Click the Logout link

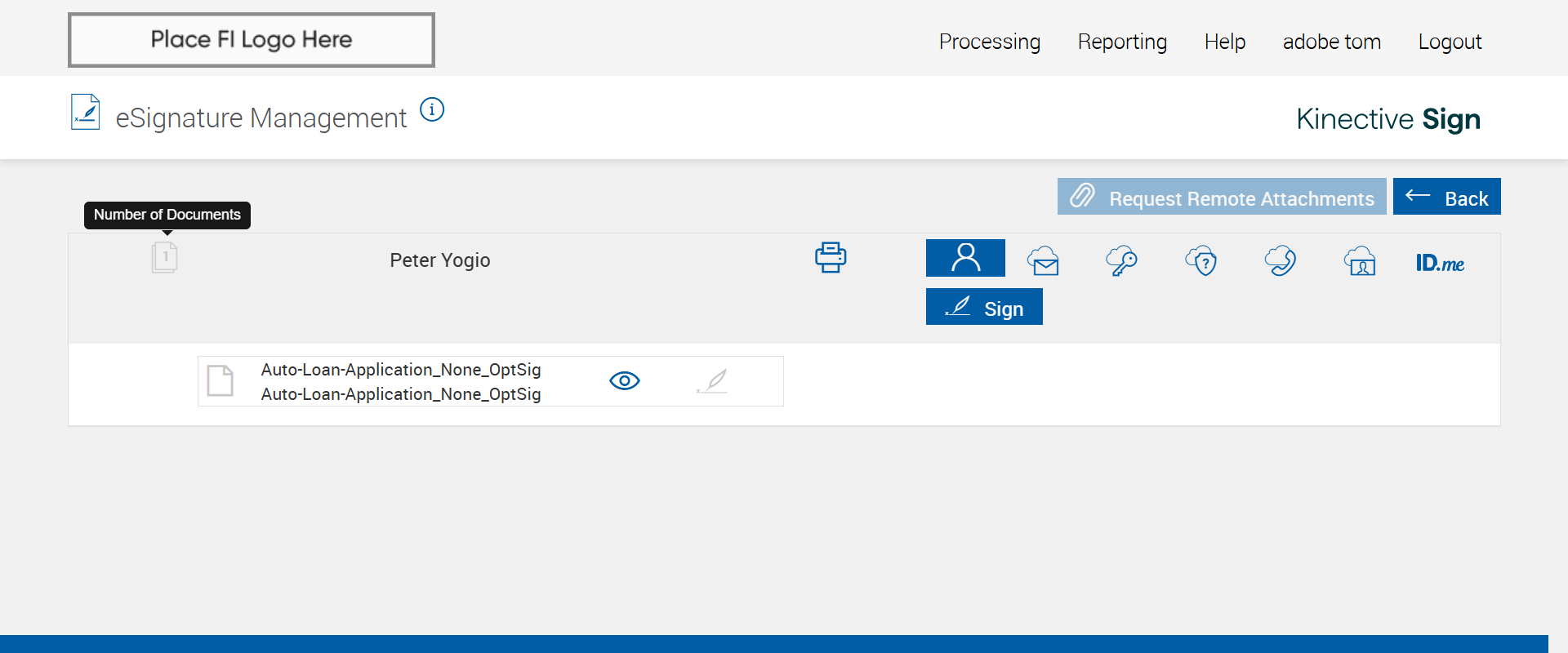coord(1450,42)
